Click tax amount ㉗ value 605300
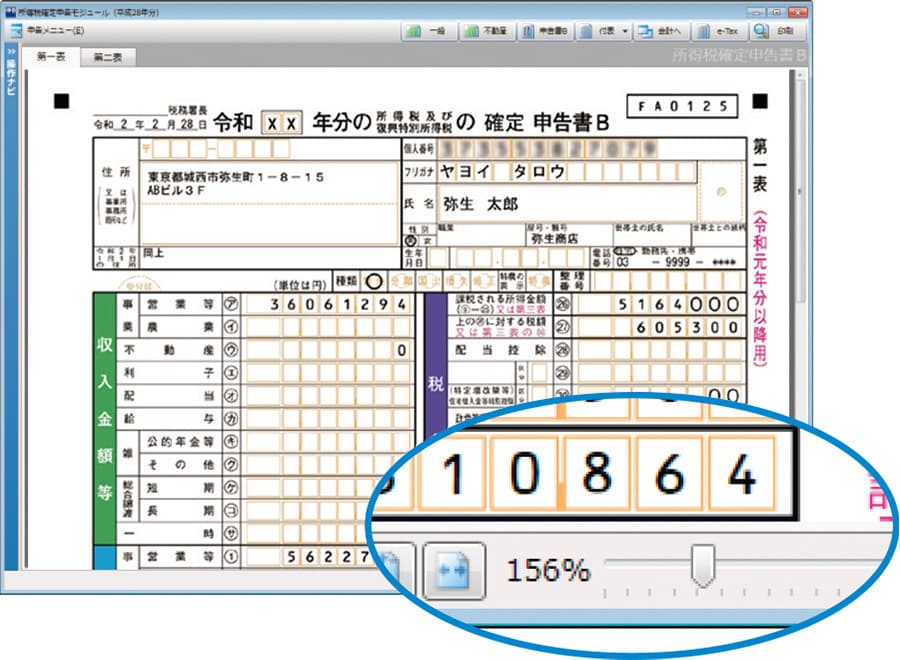 (x=661, y=328)
